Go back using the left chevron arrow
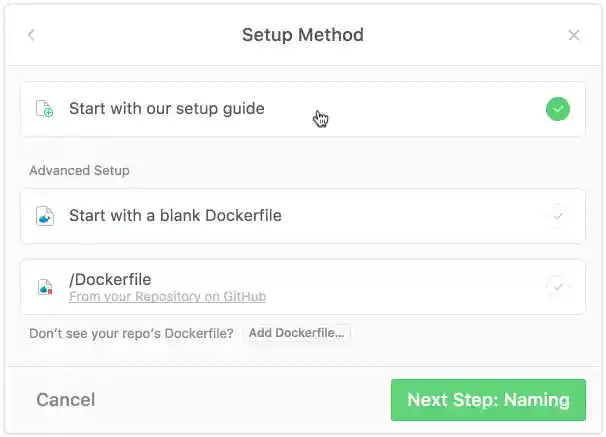Image resolution: width=606 pixels, height=437 pixels. pyautogui.click(x=31, y=36)
